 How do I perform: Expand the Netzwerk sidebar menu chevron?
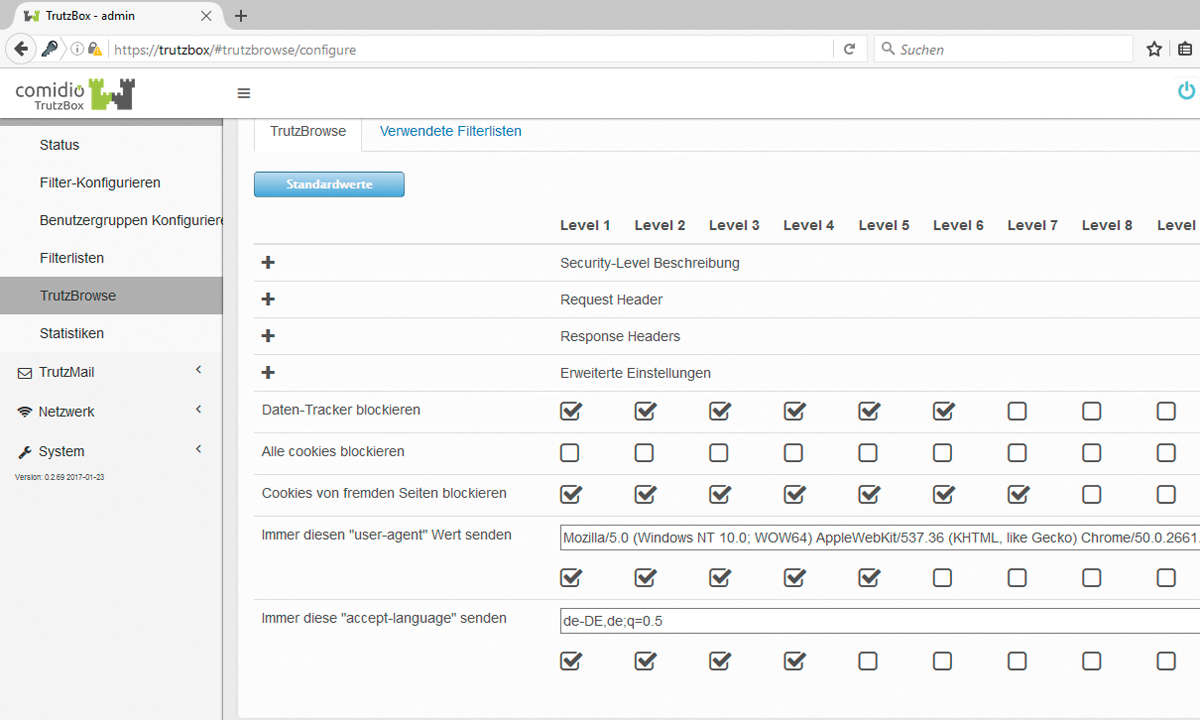[198, 409]
